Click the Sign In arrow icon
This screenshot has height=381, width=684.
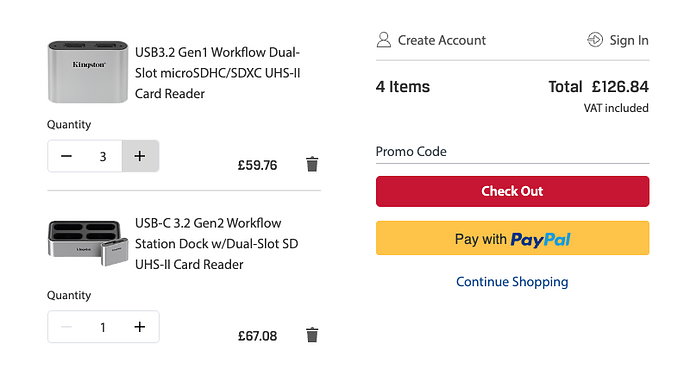pyautogui.click(x=595, y=40)
